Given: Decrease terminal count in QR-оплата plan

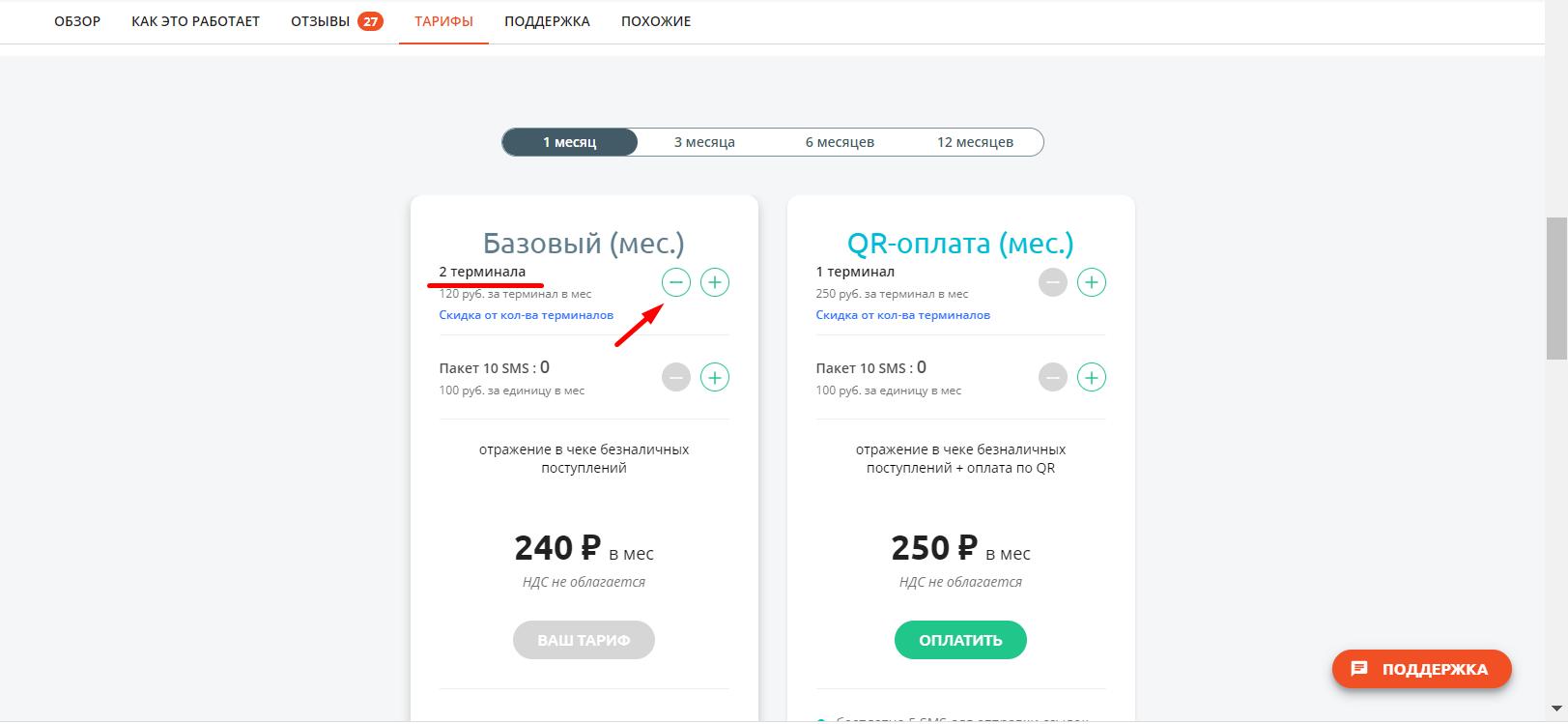Looking at the screenshot, I should (x=1053, y=282).
